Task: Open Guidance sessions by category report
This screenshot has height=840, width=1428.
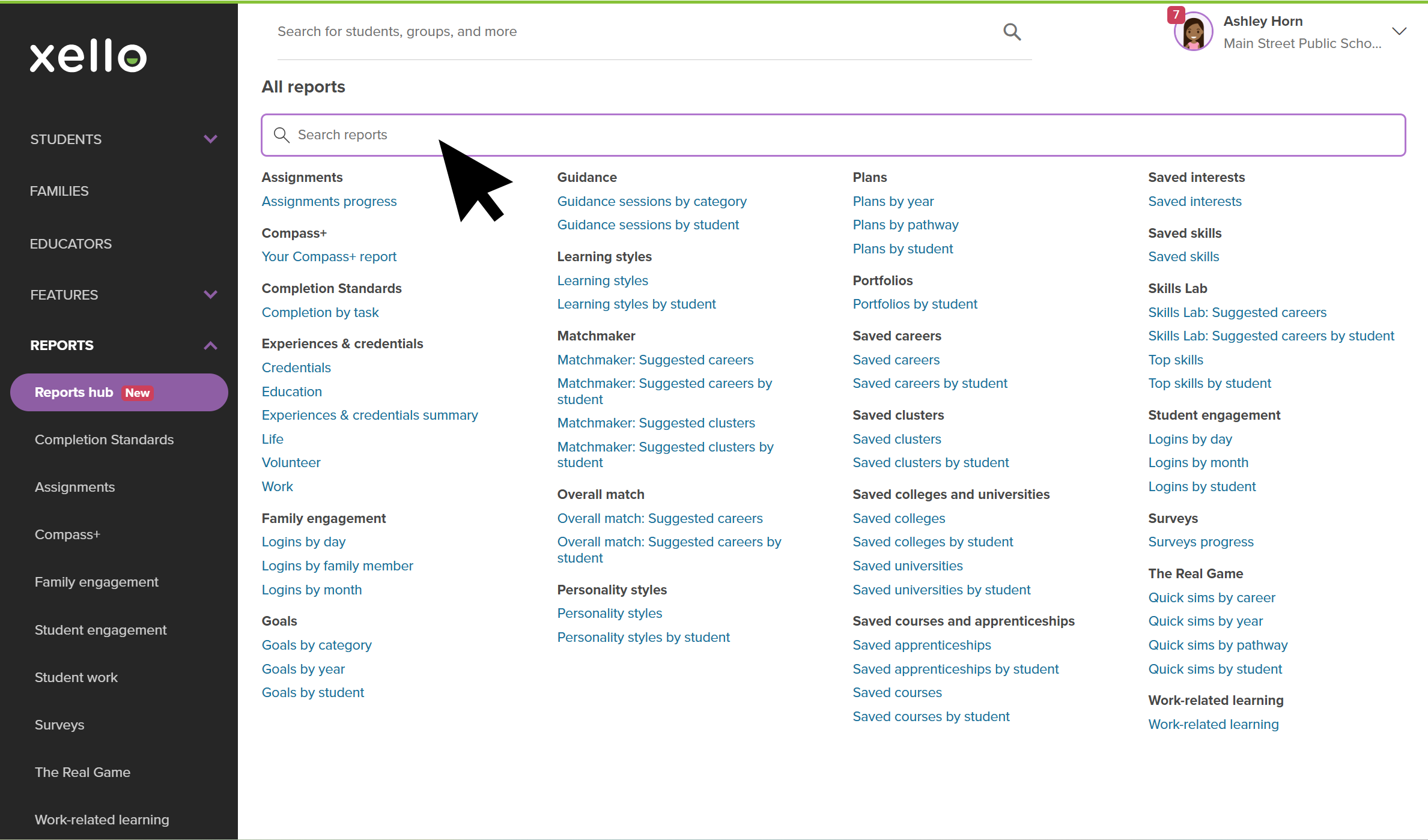Action: (652, 202)
